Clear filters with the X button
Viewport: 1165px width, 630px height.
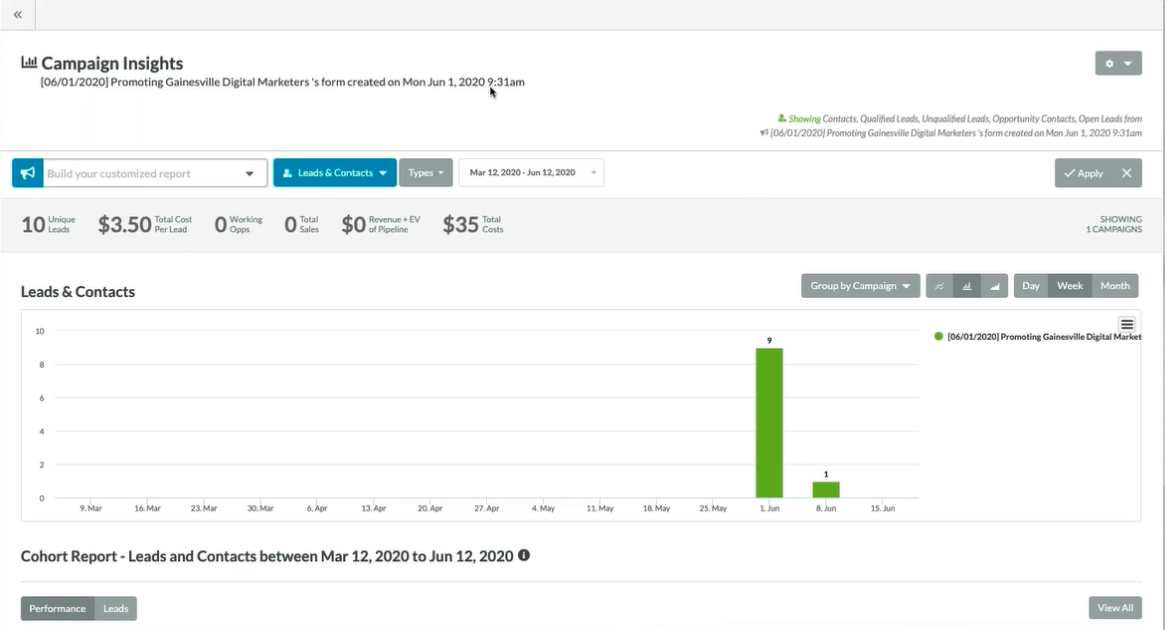[1127, 173]
